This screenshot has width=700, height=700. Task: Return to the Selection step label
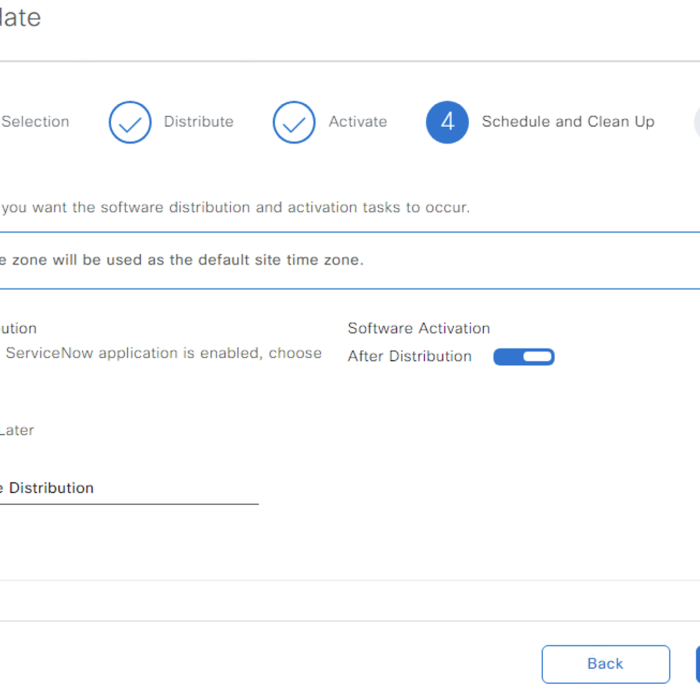35,121
